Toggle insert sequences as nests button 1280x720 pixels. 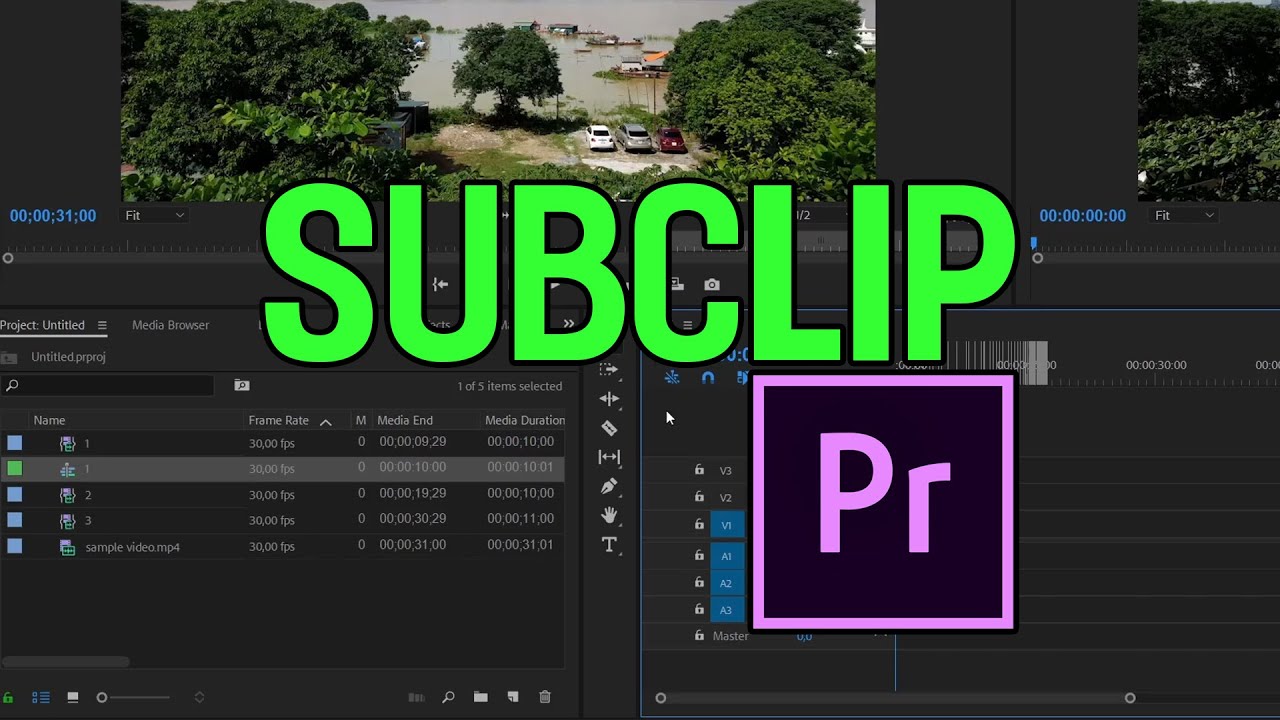672,377
